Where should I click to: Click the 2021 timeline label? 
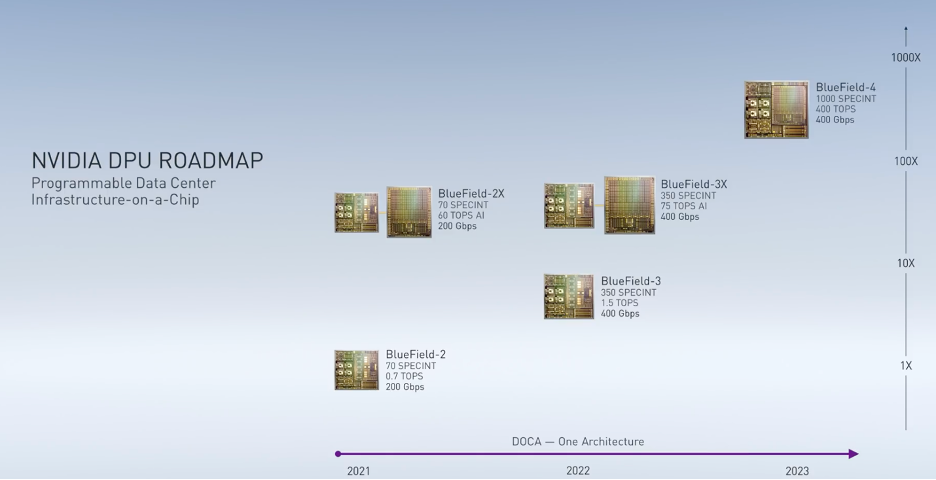point(358,472)
